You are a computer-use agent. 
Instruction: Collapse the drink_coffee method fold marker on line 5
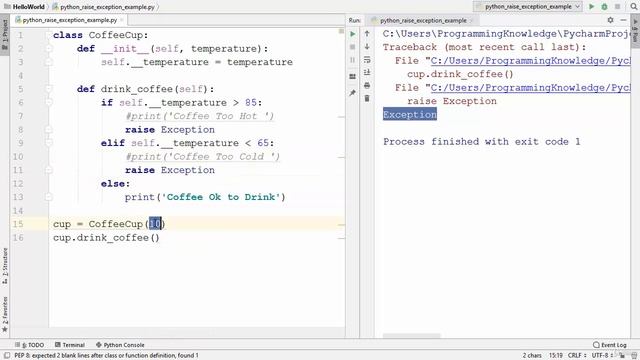tap(49, 89)
